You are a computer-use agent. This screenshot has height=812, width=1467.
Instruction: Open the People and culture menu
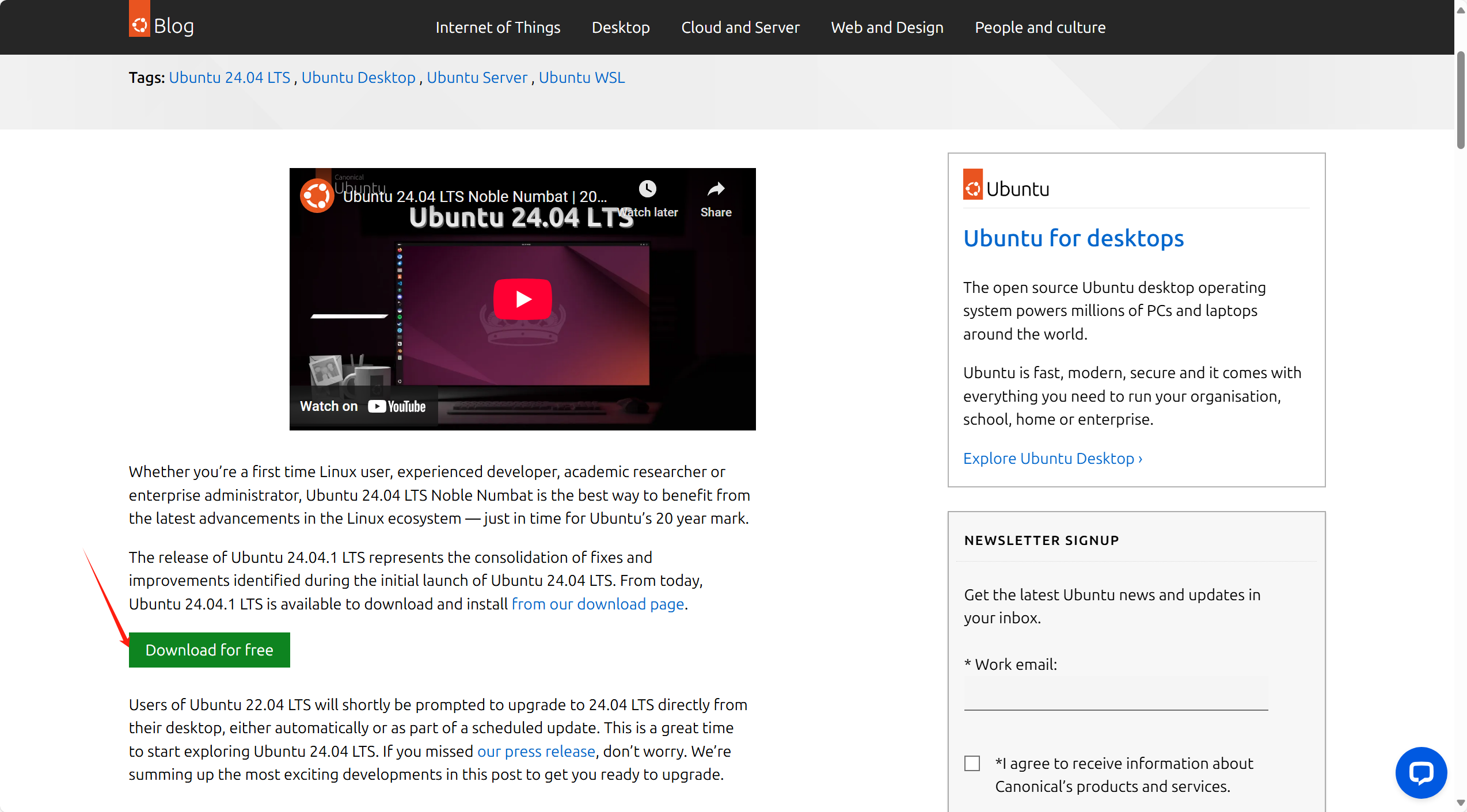(1040, 27)
